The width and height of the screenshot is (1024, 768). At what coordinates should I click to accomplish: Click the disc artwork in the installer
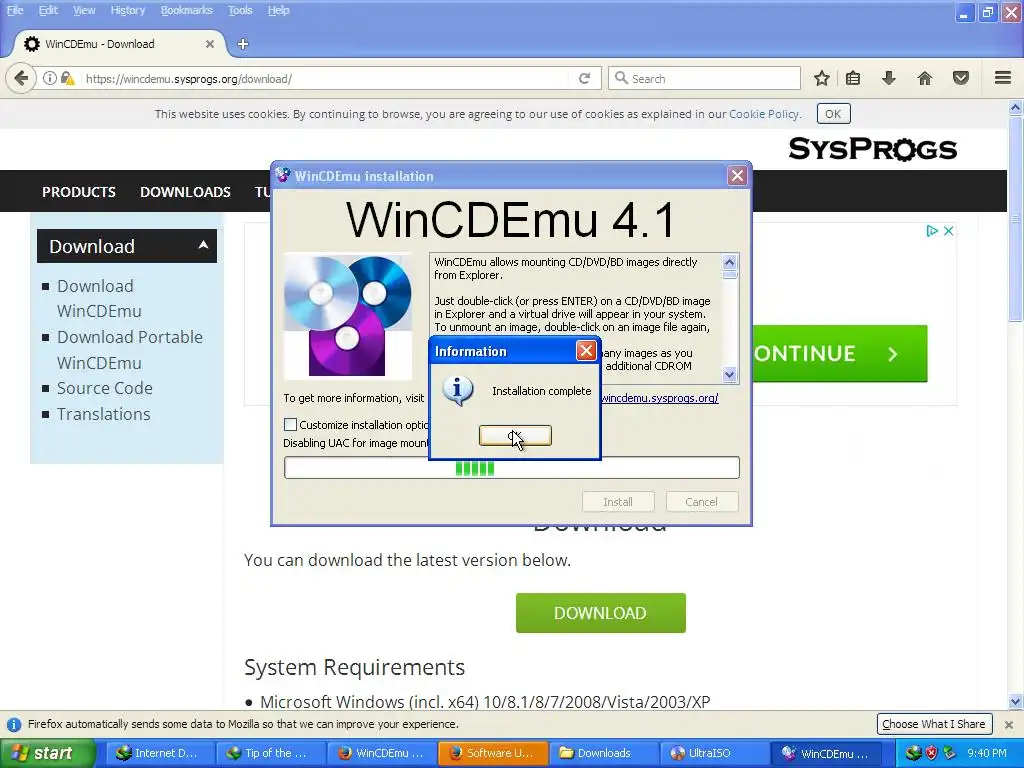[x=347, y=316]
